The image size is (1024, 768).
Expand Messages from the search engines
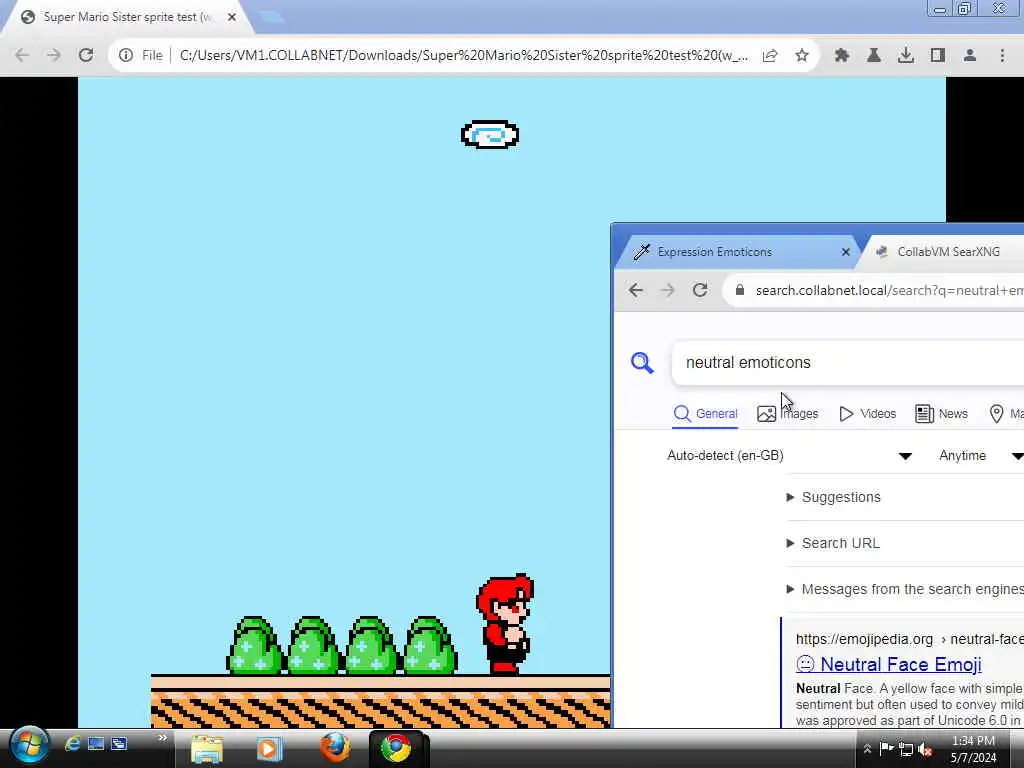click(905, 589)
